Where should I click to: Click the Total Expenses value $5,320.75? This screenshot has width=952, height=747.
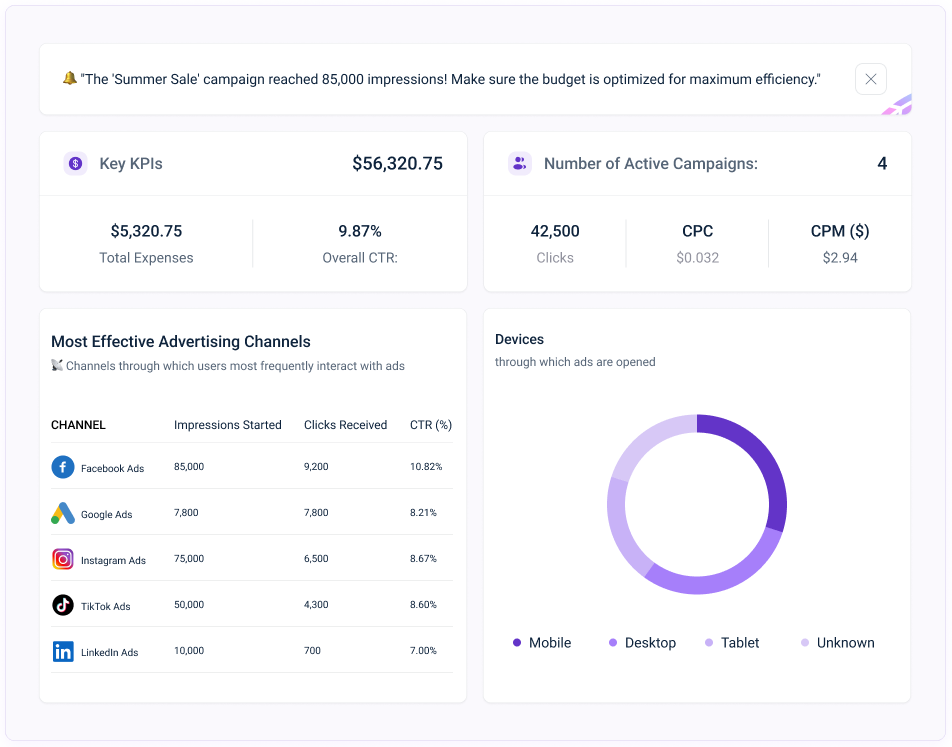pos(146,231)
